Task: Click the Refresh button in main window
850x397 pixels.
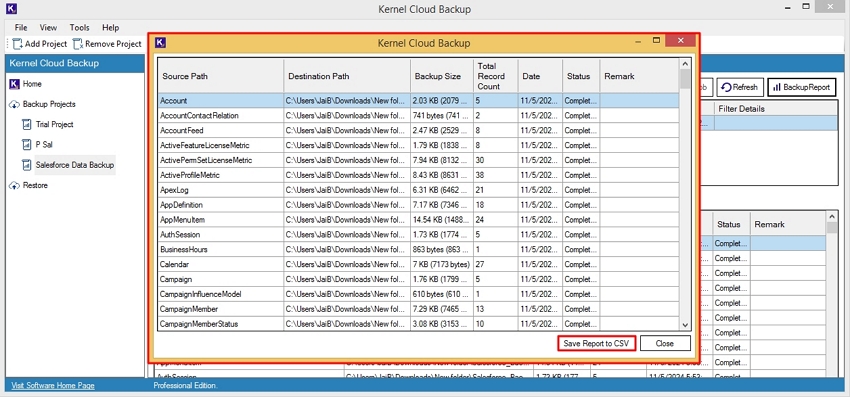Action: (740, 87)
